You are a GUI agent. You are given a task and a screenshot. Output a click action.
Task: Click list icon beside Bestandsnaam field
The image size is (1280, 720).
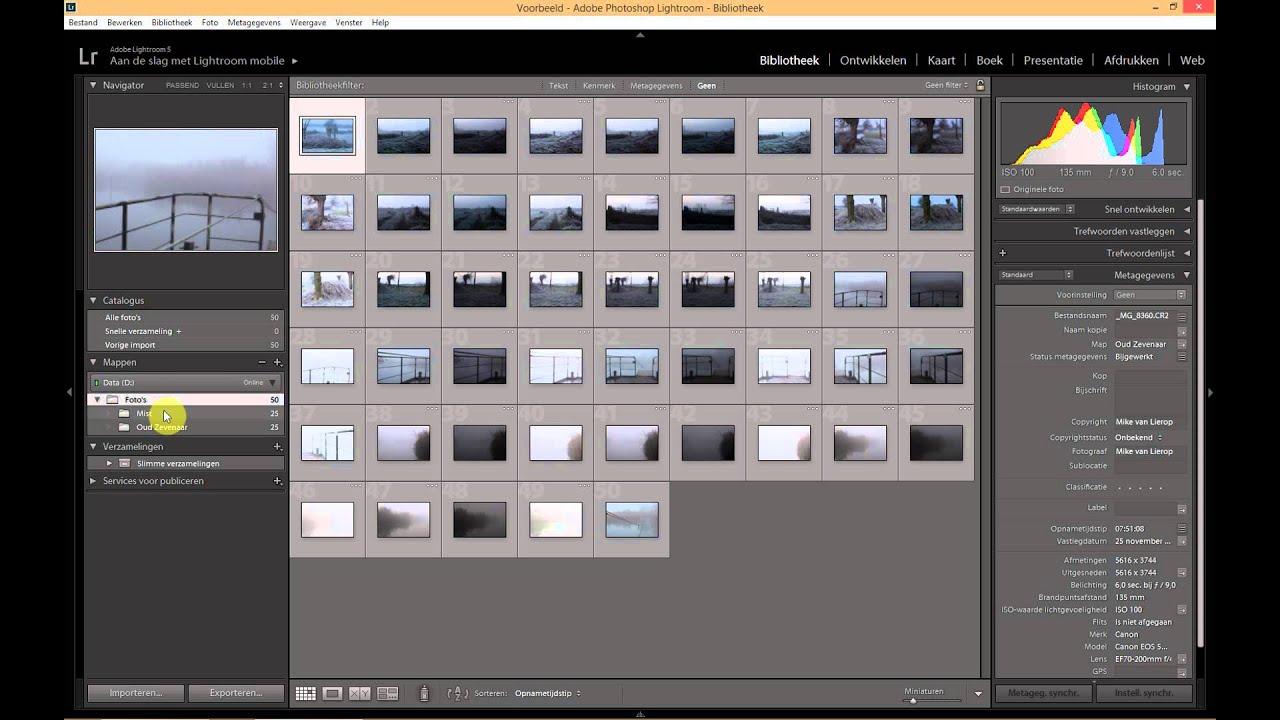click(x=1182, y=316)
